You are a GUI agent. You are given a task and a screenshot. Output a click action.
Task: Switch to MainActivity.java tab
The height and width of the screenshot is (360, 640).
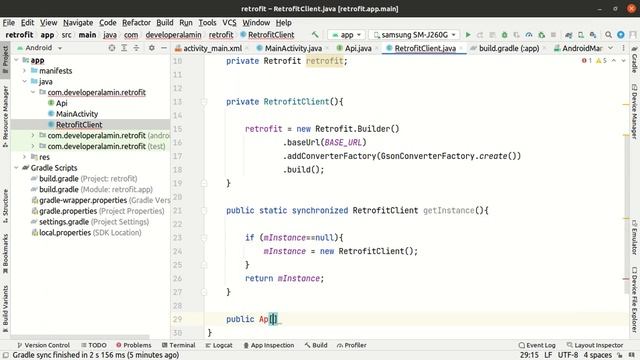pyautogui.click(x=293, y=48)
